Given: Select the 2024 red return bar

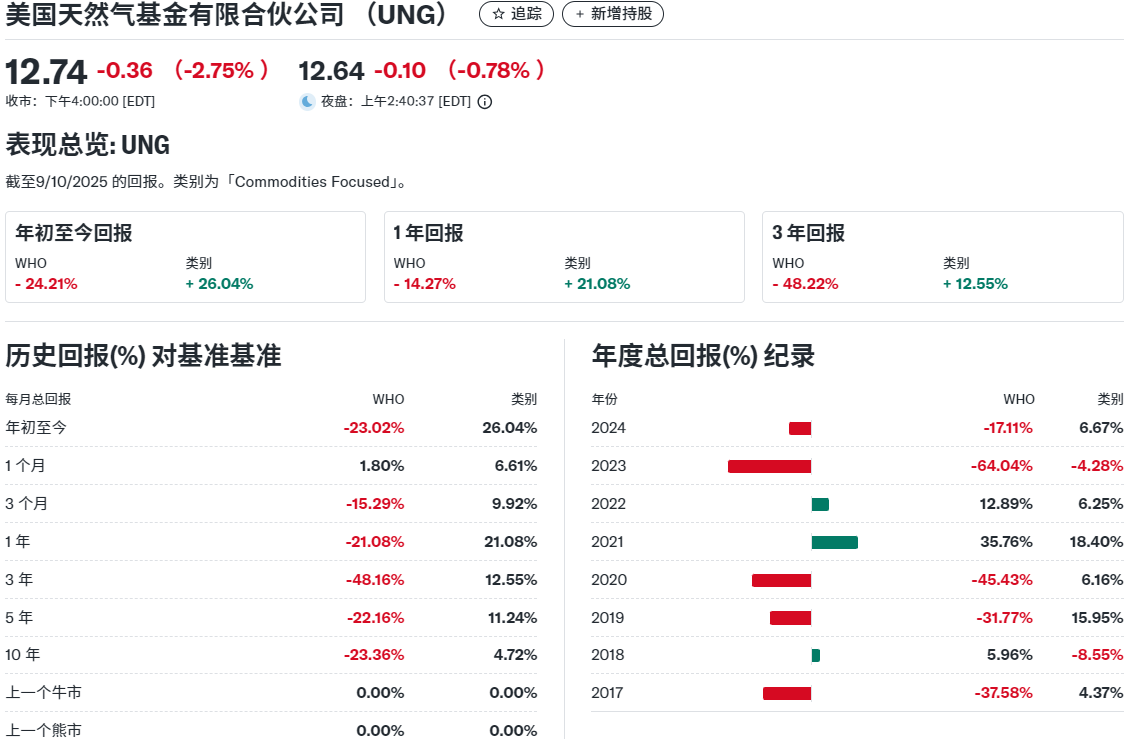Looking at the screenshot, I should [799, 428].
